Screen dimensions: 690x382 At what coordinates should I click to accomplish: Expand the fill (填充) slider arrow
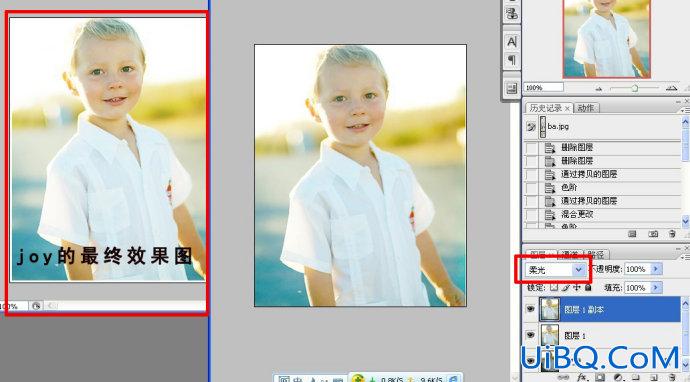(656, 288)
